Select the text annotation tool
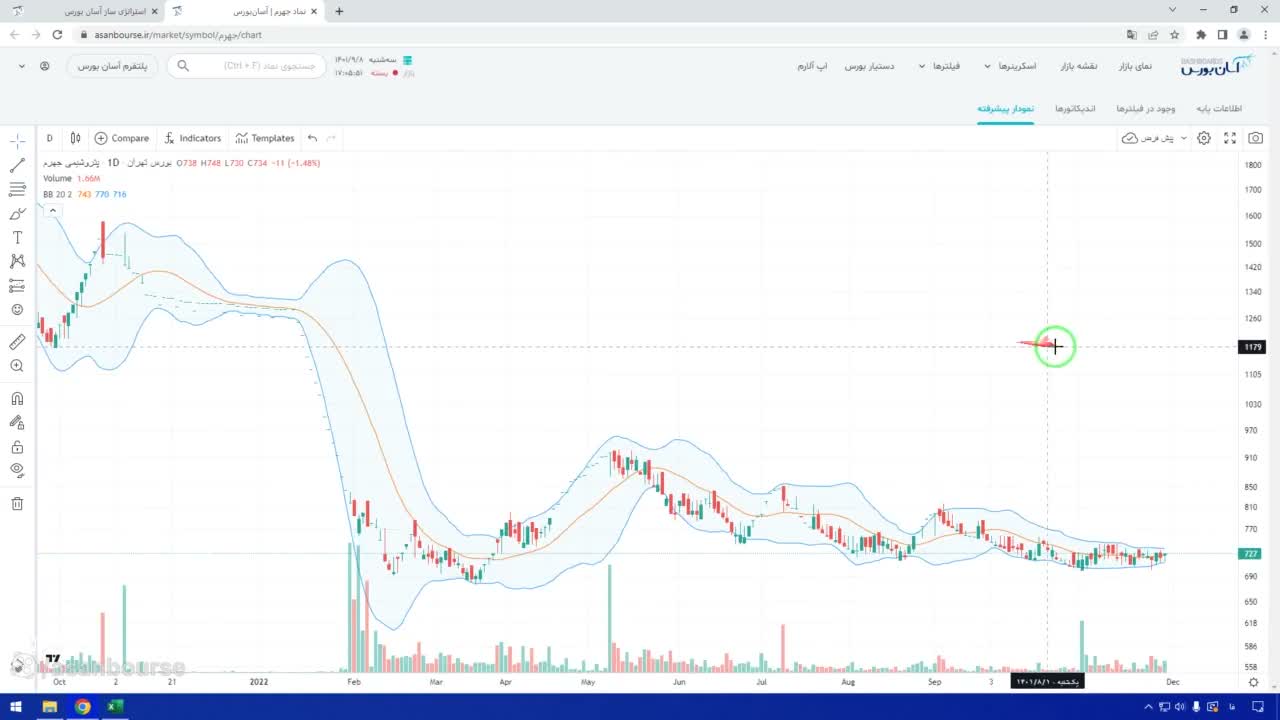Screen dimensions: 1280x720 [17, 238]
